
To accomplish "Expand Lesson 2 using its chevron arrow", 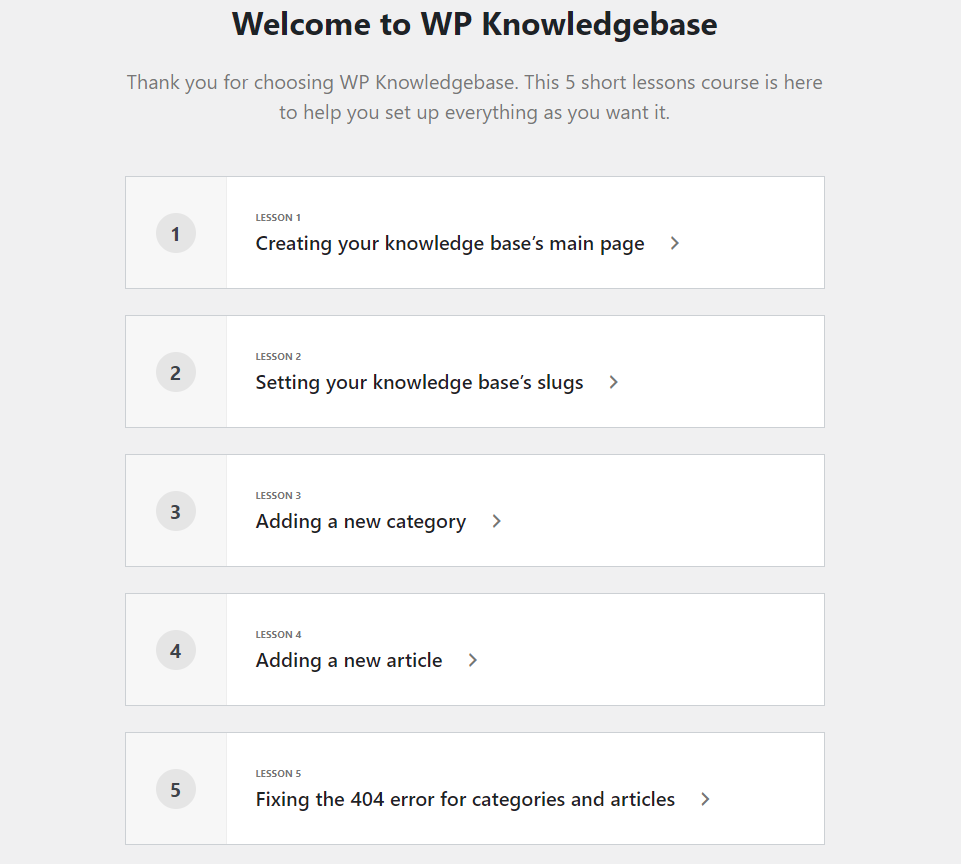I will pos(613,383).
